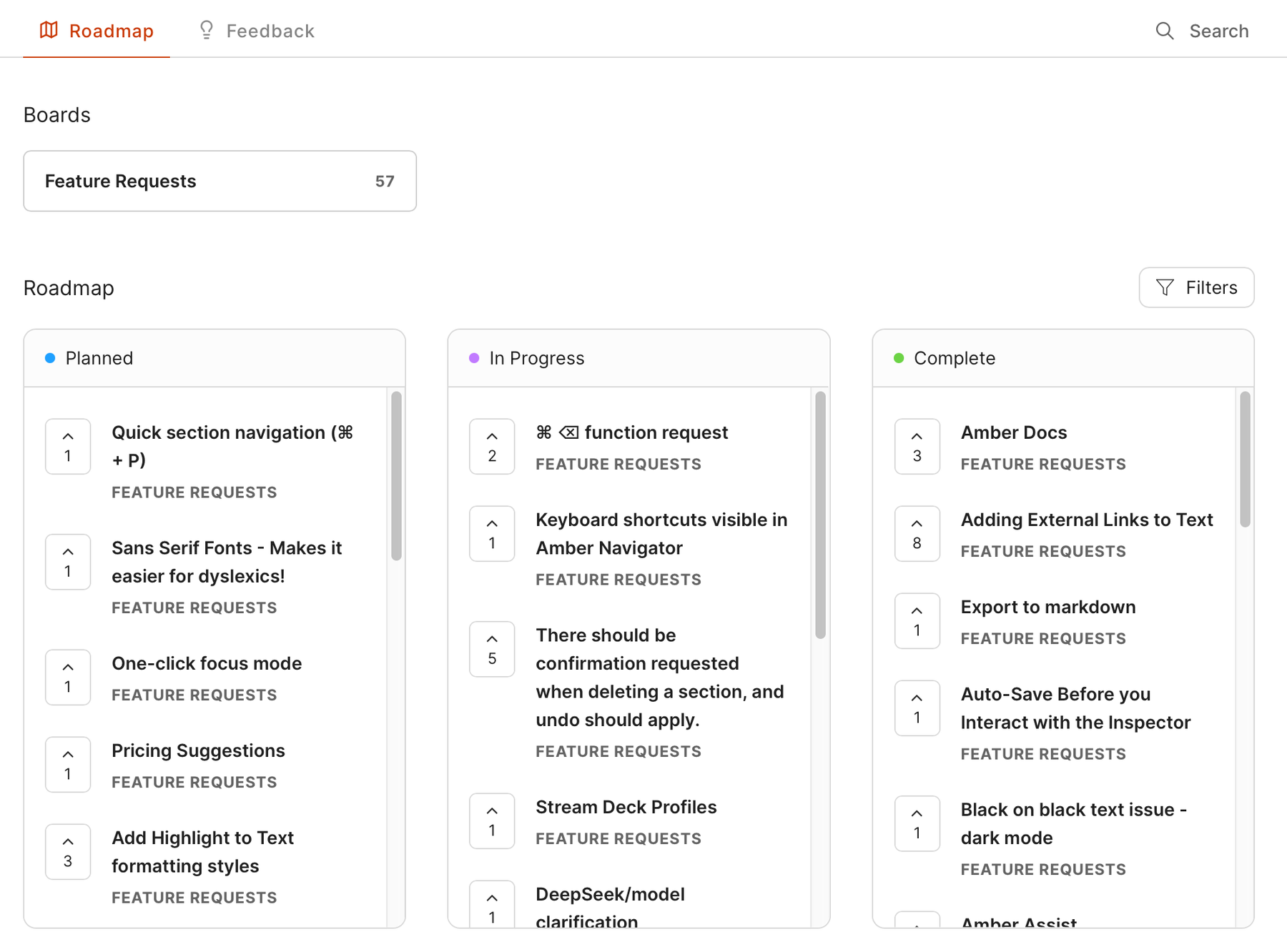Screen dimensions: 1287x952
Task: Open the Feature Requests board
Action: [220, 181]
